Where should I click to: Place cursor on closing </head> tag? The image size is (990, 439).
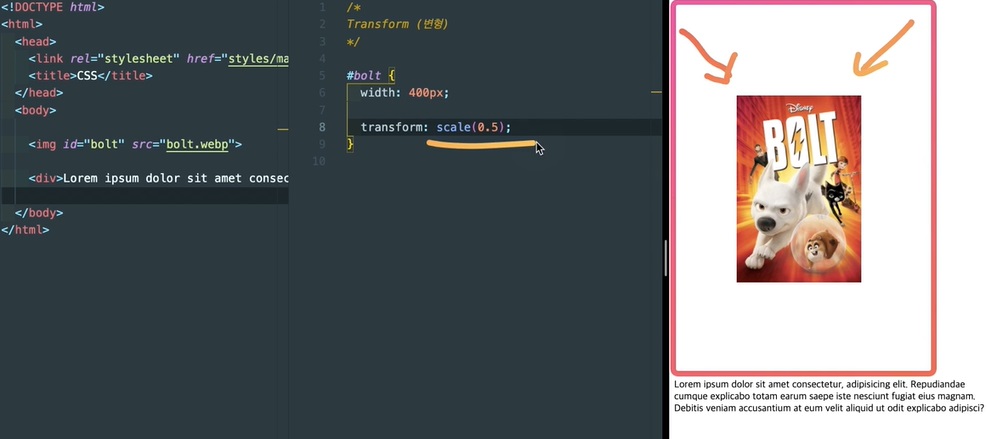tap(39, 93)
